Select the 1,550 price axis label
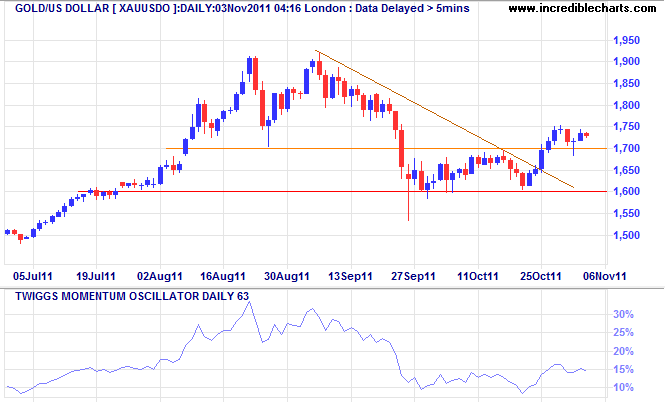Viewport: 665px width, 405px height. point(626,213)
